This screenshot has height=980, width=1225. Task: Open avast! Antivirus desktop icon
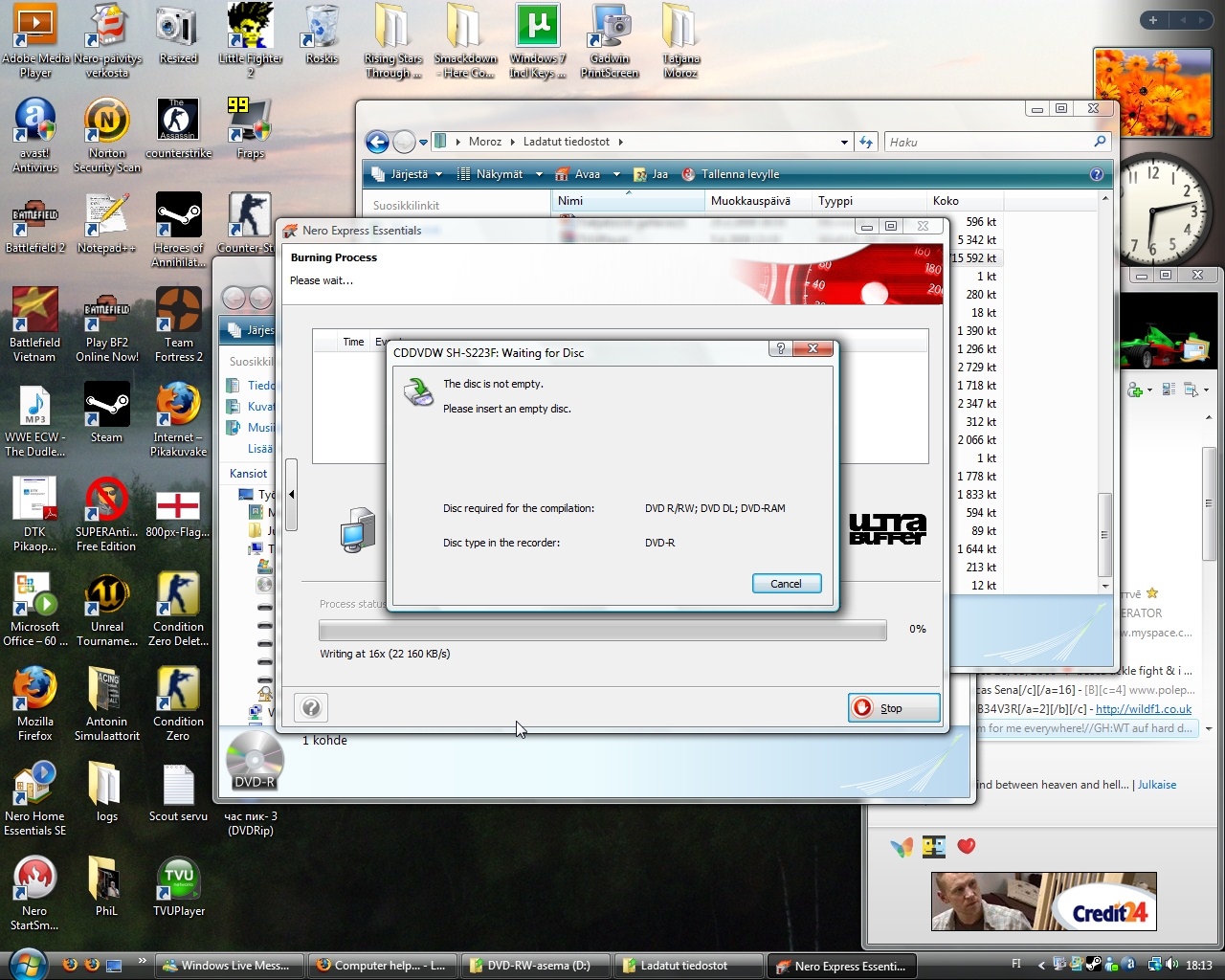(35, 135)
